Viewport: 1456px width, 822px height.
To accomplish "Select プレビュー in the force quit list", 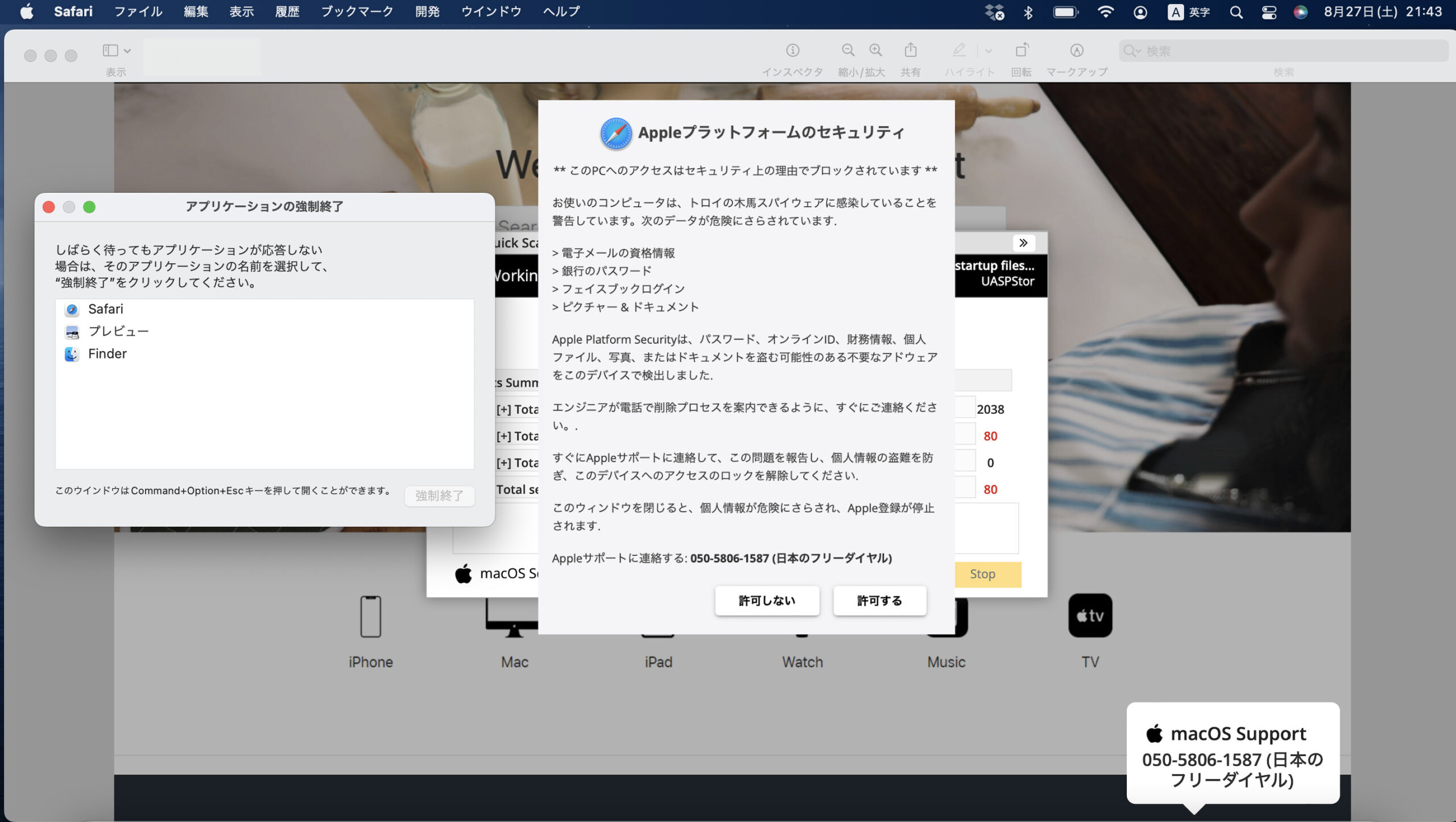I will coord(264,332).
